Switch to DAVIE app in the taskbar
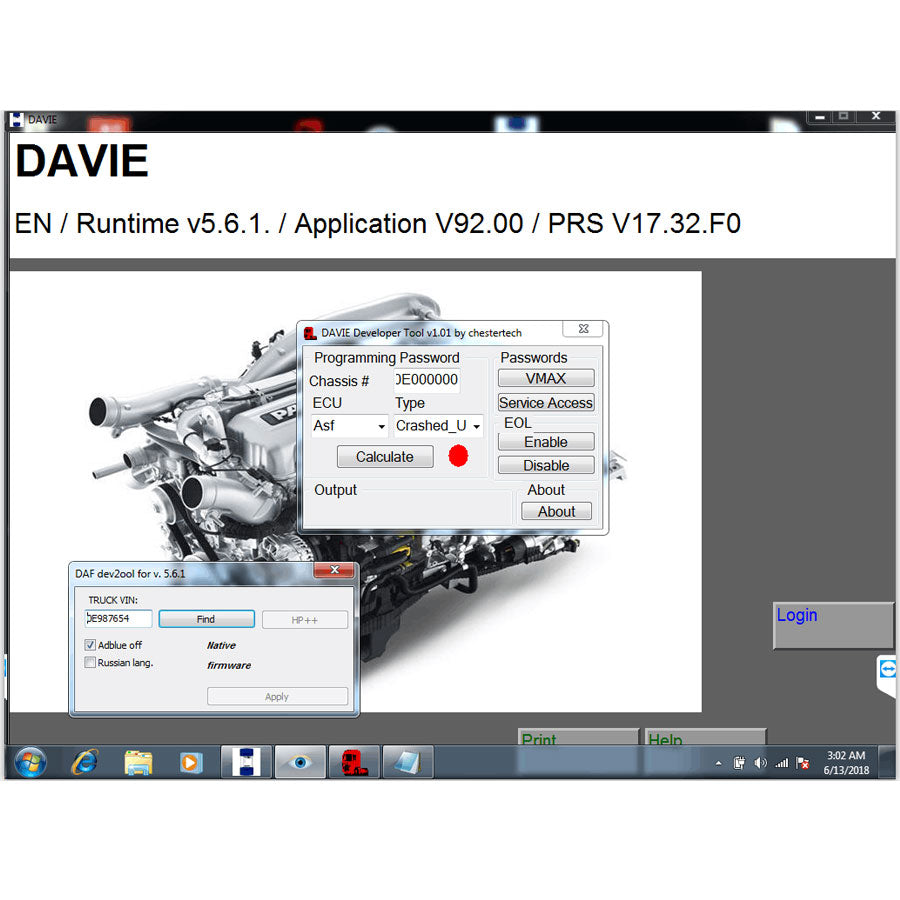This screenshot has height=900, width=900. 246,762
